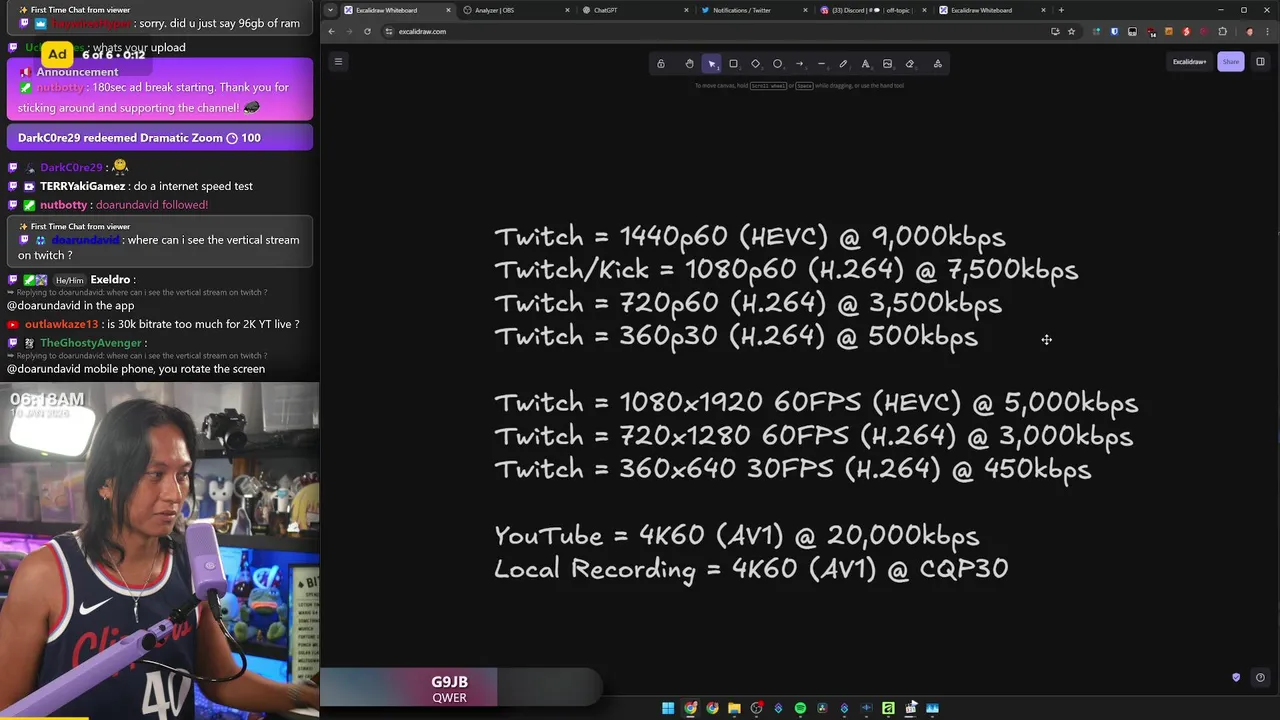Open the Windows Start menu
The image size is (1280, 720).
tap(668, 708)
